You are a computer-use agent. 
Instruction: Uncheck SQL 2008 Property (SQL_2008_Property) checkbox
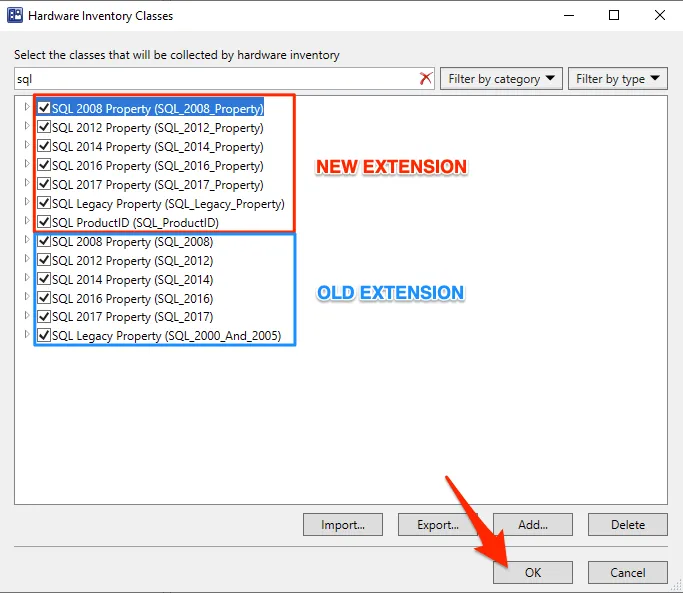pos(44,108)
